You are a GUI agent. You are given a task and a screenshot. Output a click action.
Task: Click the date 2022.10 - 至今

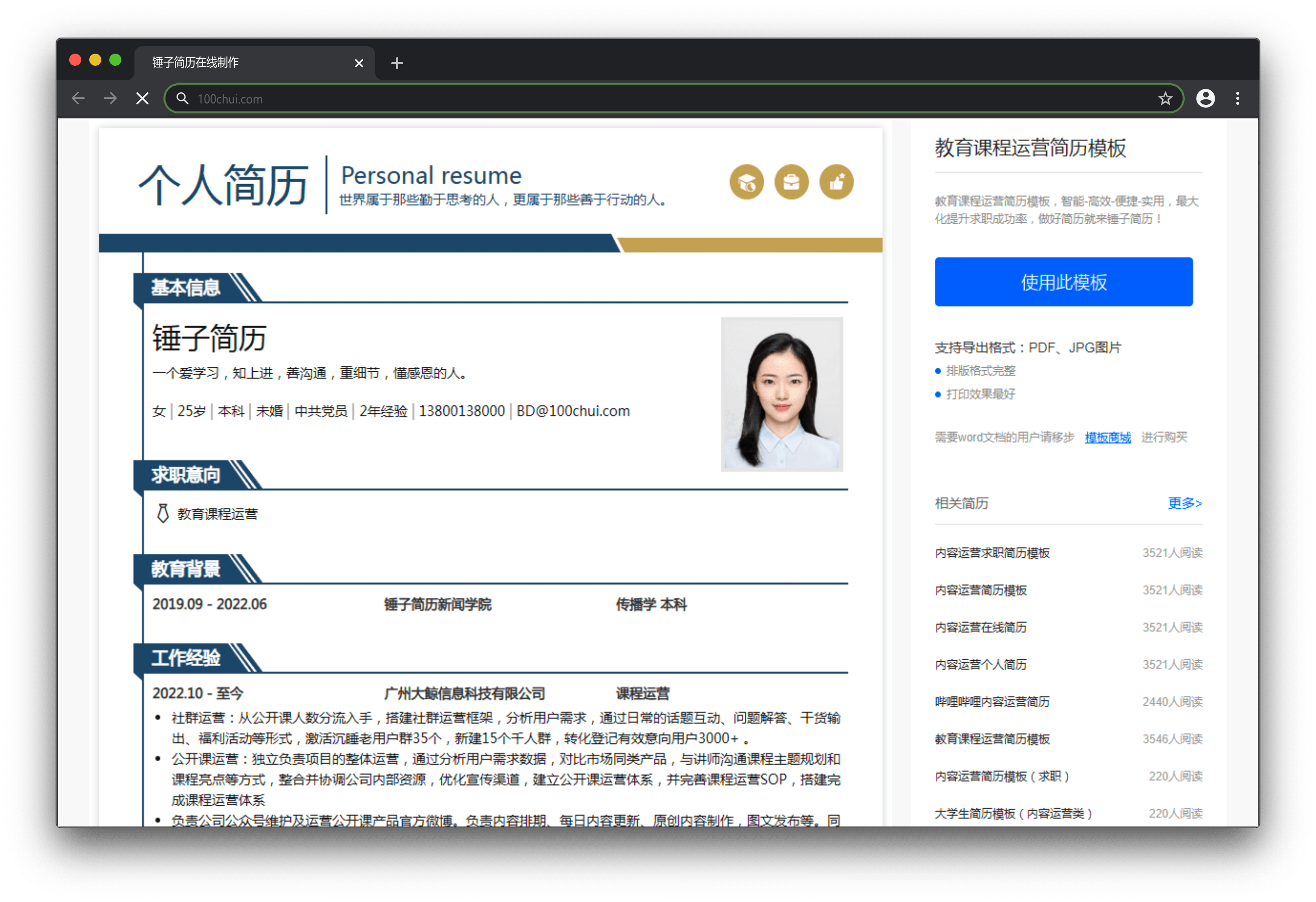(x=198, y=693)
